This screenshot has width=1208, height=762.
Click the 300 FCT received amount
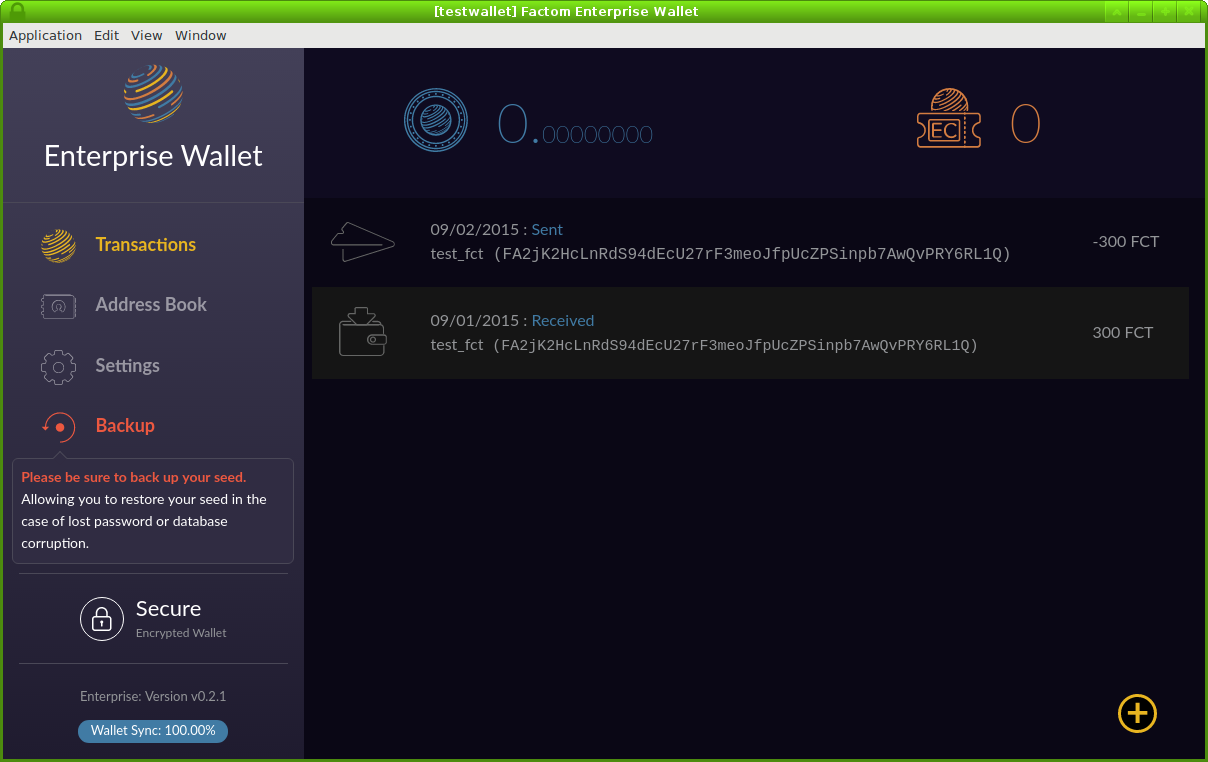click(1123, 332)
